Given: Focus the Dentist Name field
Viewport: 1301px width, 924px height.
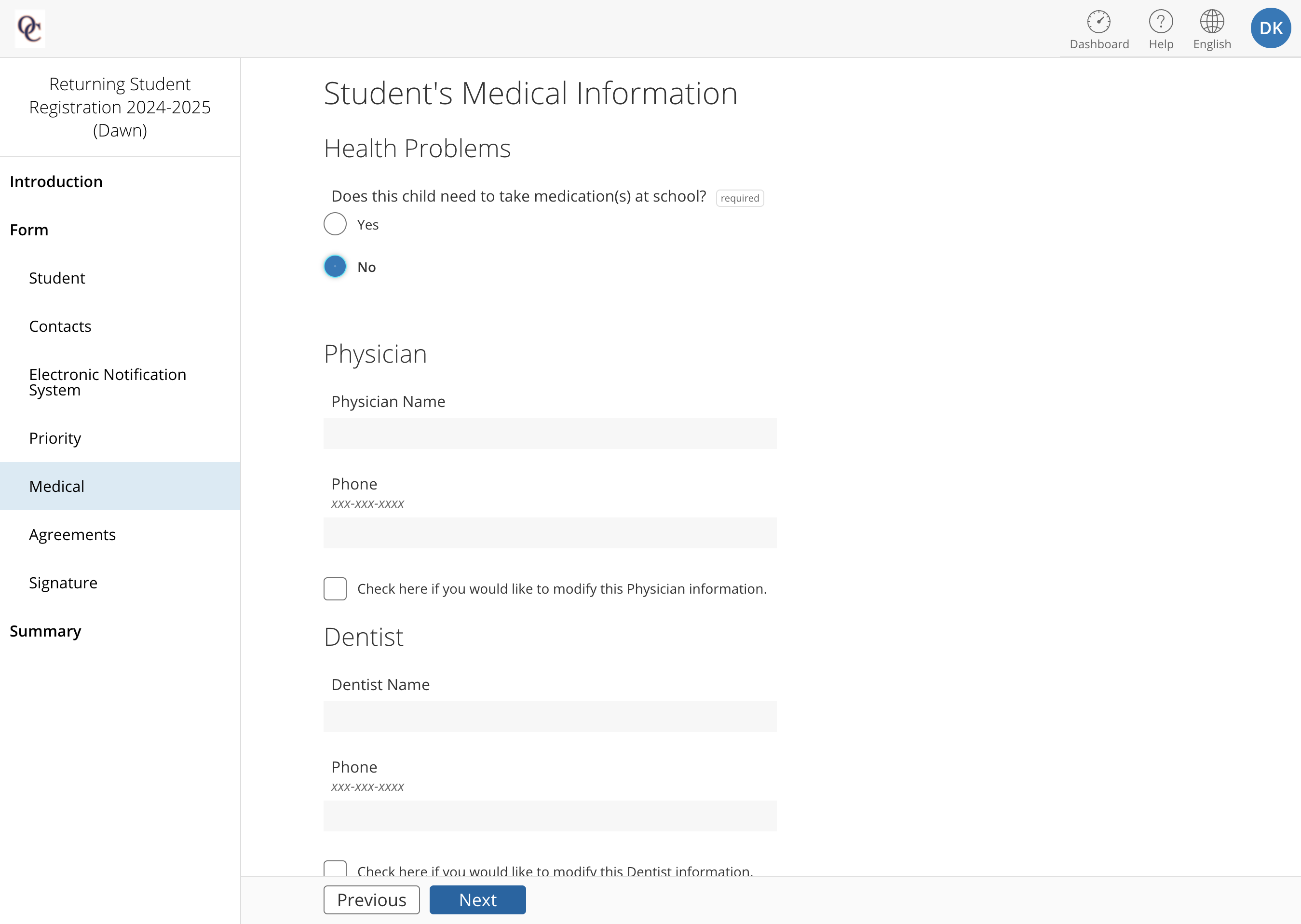Looking at the screenshot, I should click(x=550, y=717).
